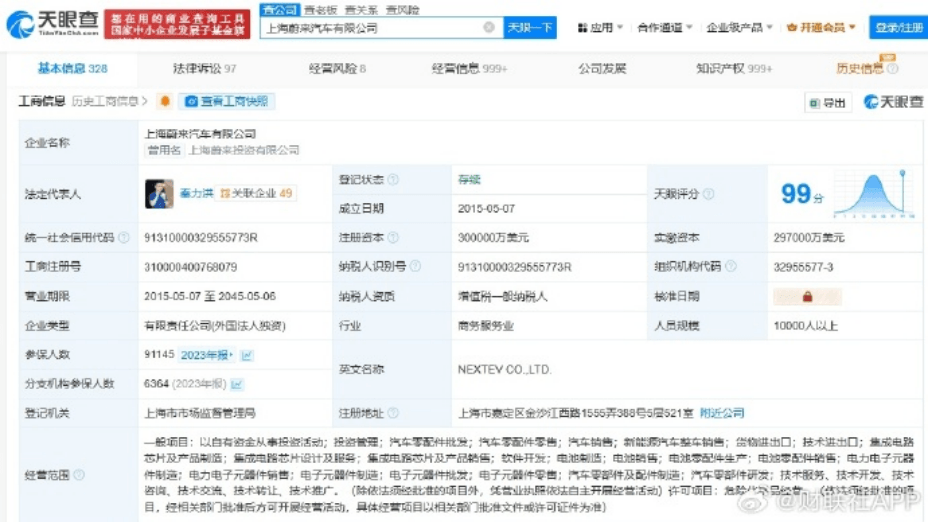The height and width of the screenshot is (522, 929).
Task: Switch to the 基本信息 328 tab
Action: tap(72, 69)
